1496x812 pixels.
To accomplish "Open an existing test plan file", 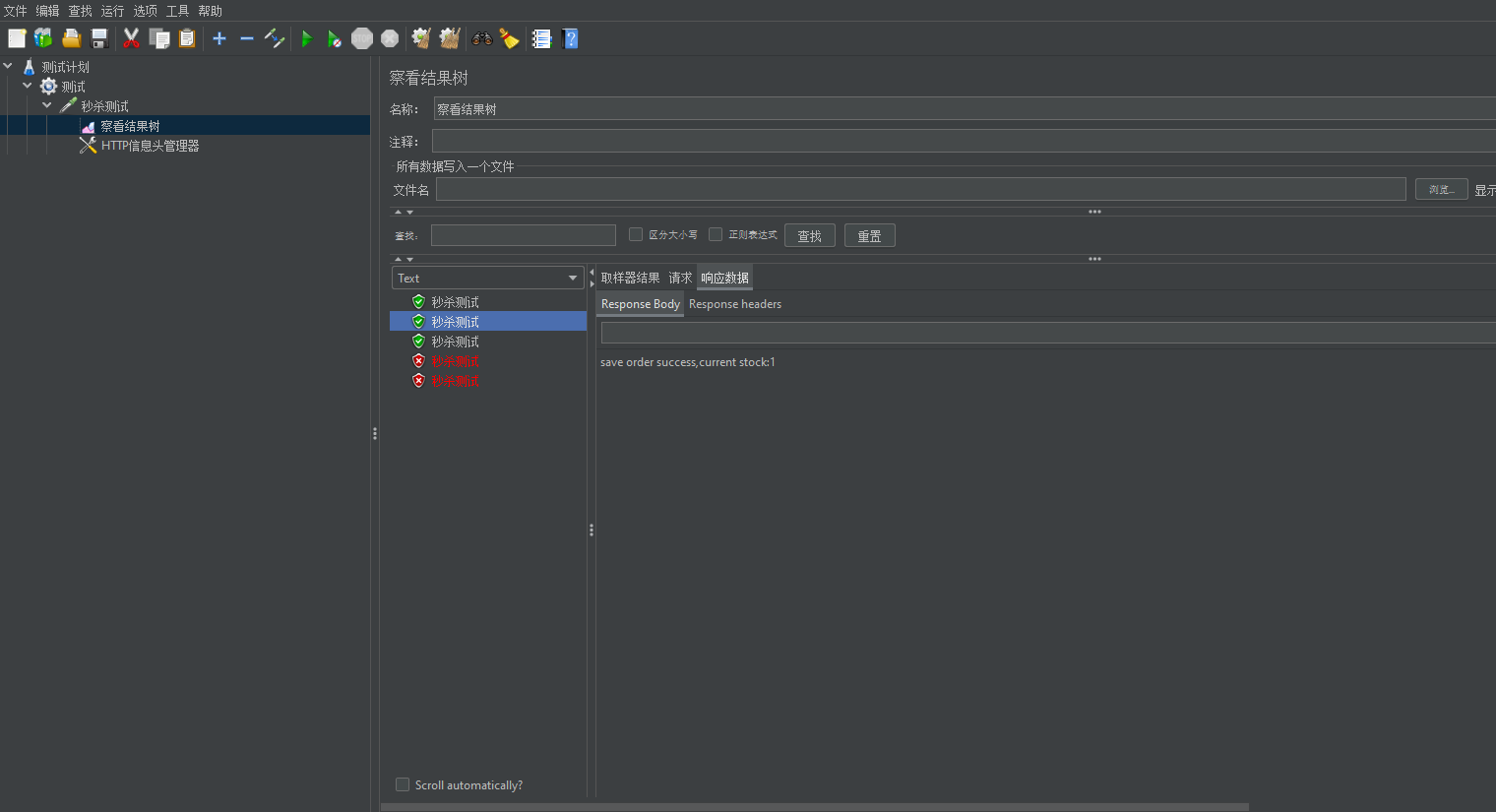I will coord(71,38).
